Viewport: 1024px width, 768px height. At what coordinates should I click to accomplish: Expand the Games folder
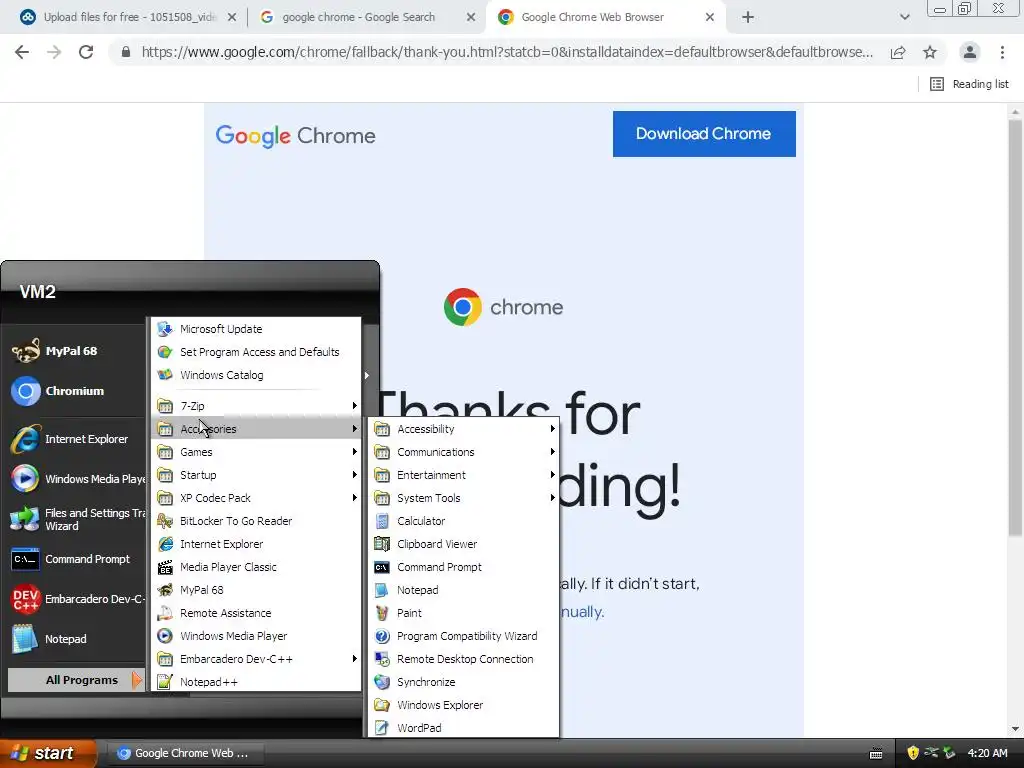(x=256, y=452)
